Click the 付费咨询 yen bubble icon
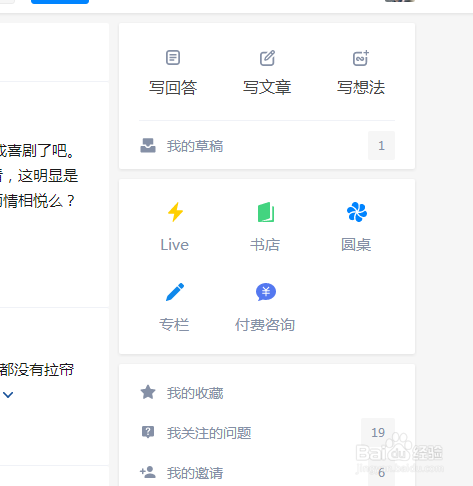This screenshot has height=486, width=473. 266,292
